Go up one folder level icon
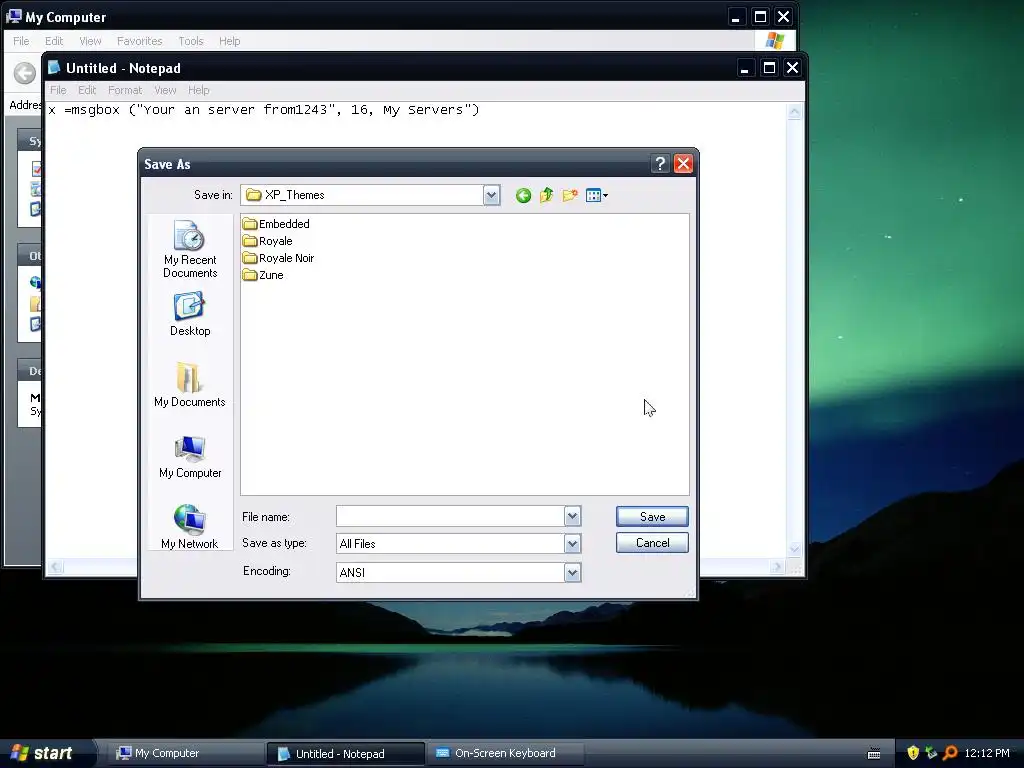Screen dimensions: 1024x768 pos(547,195)
